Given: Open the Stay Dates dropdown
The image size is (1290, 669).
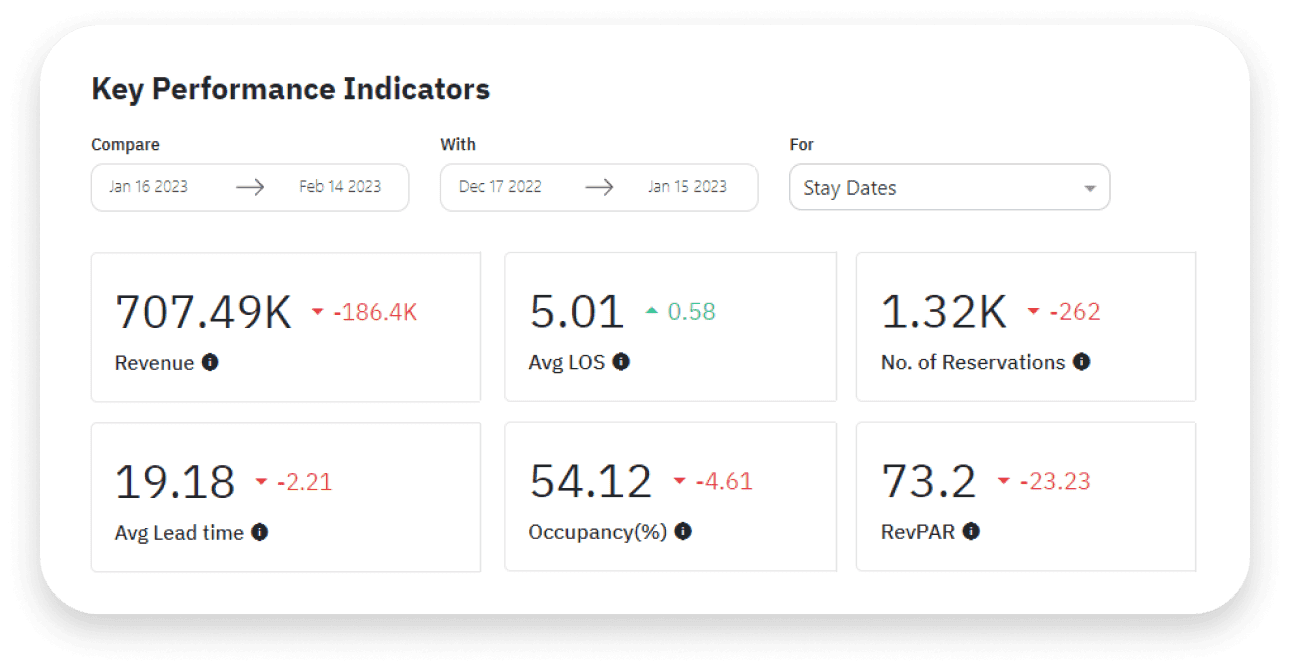Looking at the screenshot, I should pos(948,187).
